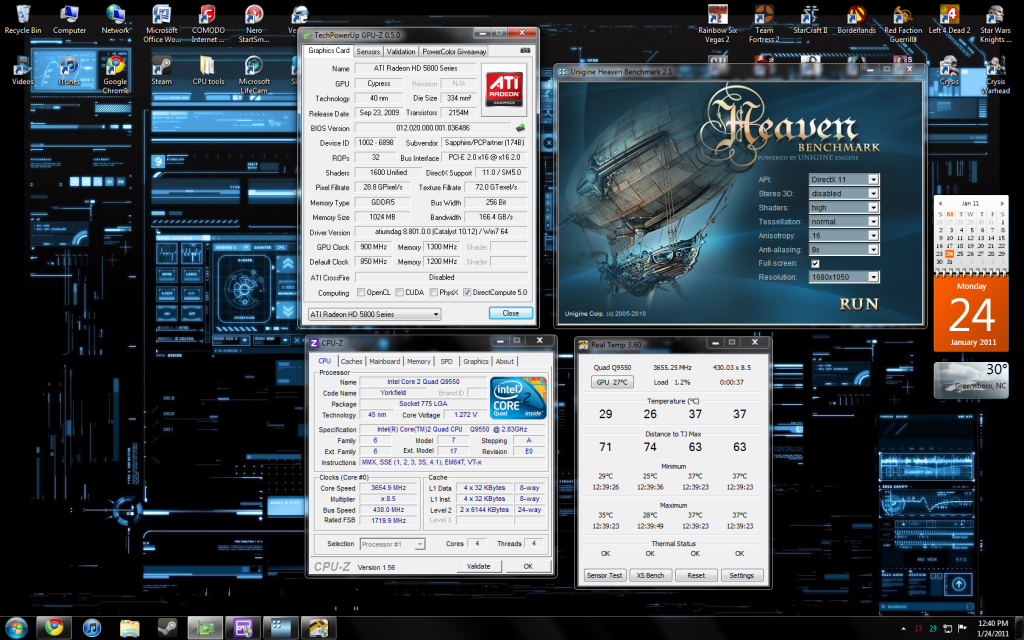Open the PowerColor Giveaway tab
The image size is (1024, 640).
(454, 52)
